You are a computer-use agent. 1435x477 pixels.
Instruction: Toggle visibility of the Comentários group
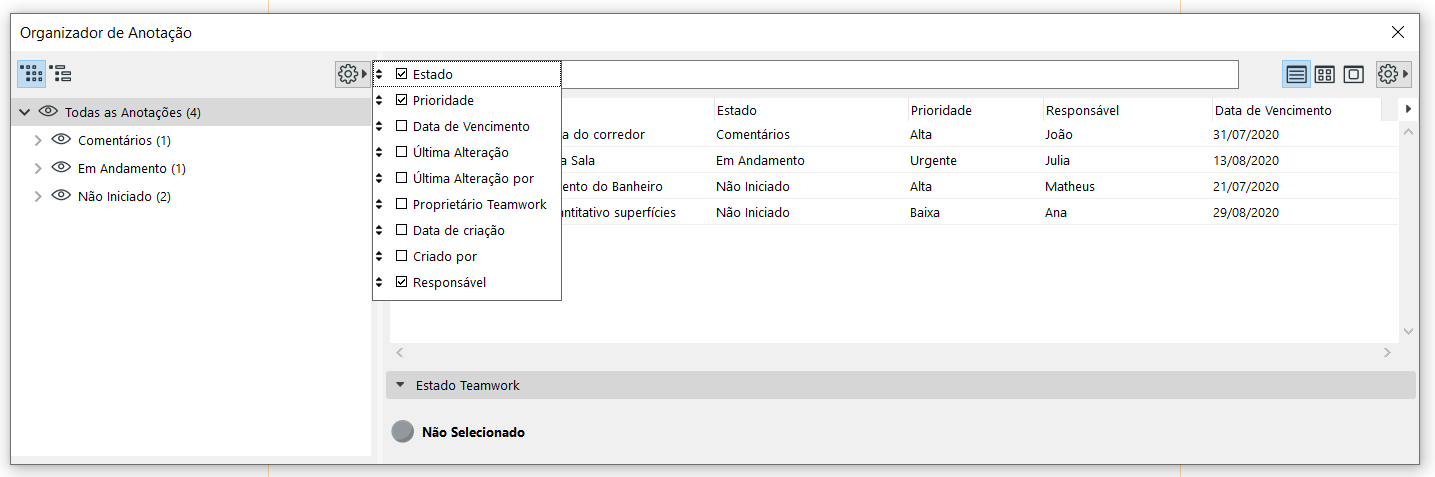60,140
